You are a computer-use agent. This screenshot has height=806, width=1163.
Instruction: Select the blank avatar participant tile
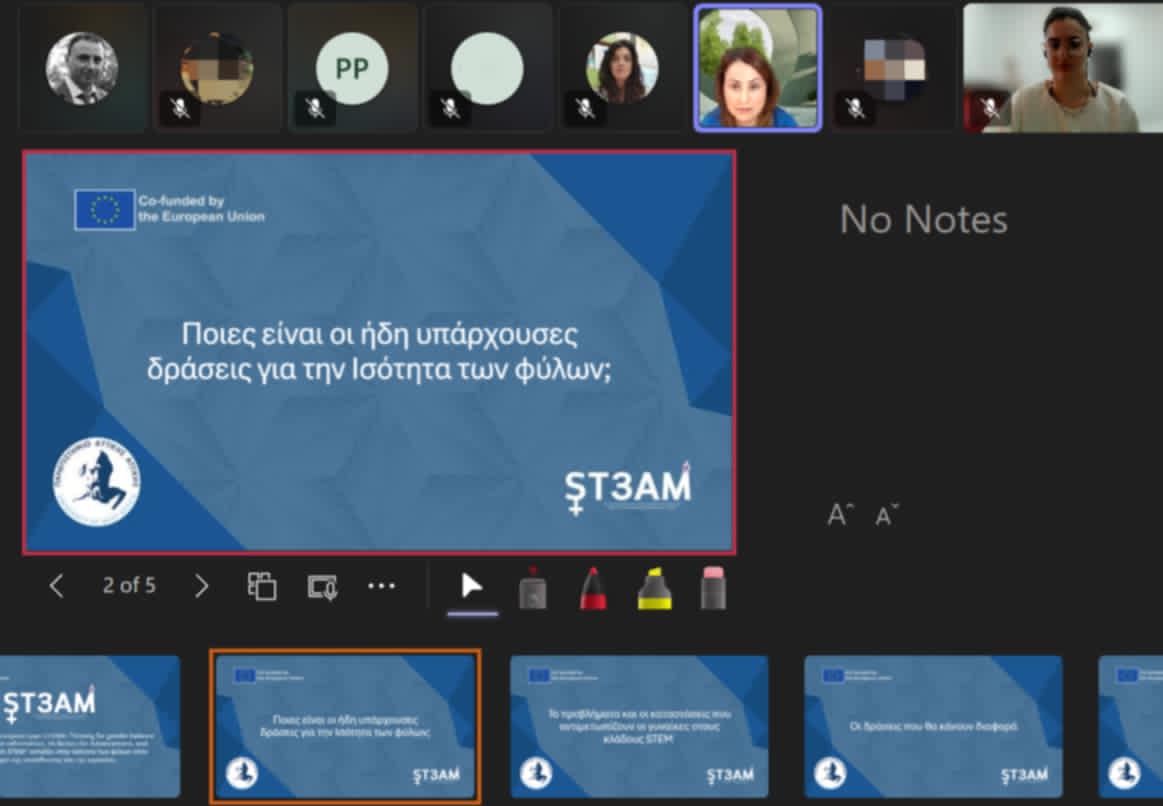(x=487, y=68)
